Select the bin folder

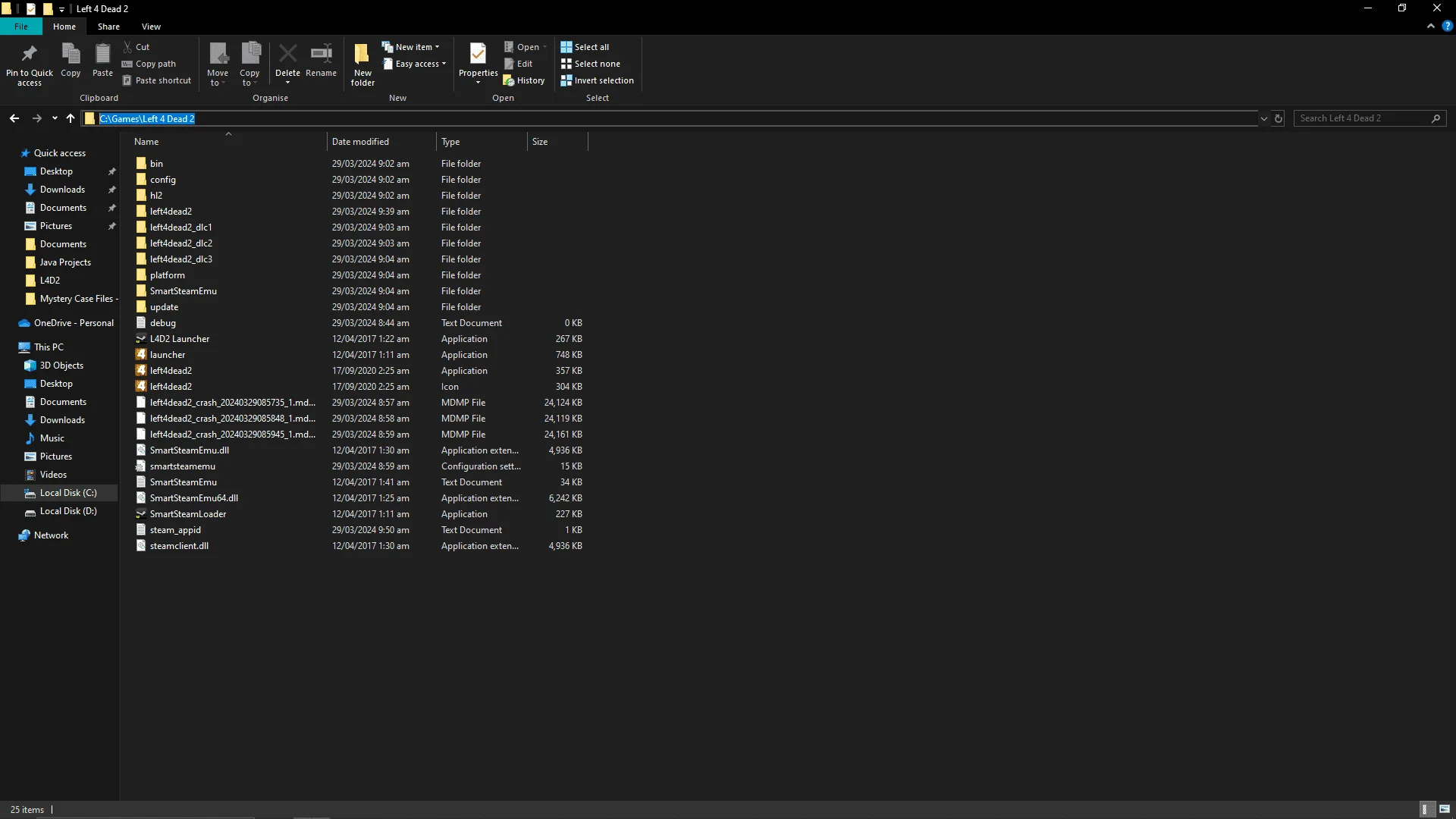pyautogui.click(x=156, y=164)
